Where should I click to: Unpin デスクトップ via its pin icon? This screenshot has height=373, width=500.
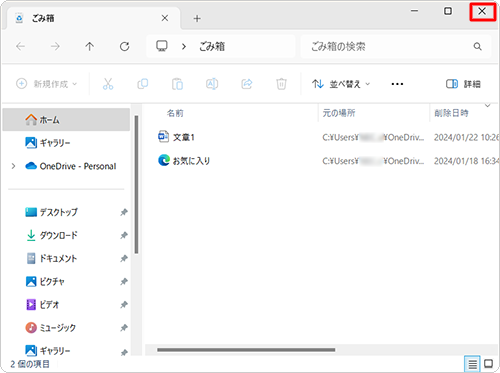[x=124, y=212]
